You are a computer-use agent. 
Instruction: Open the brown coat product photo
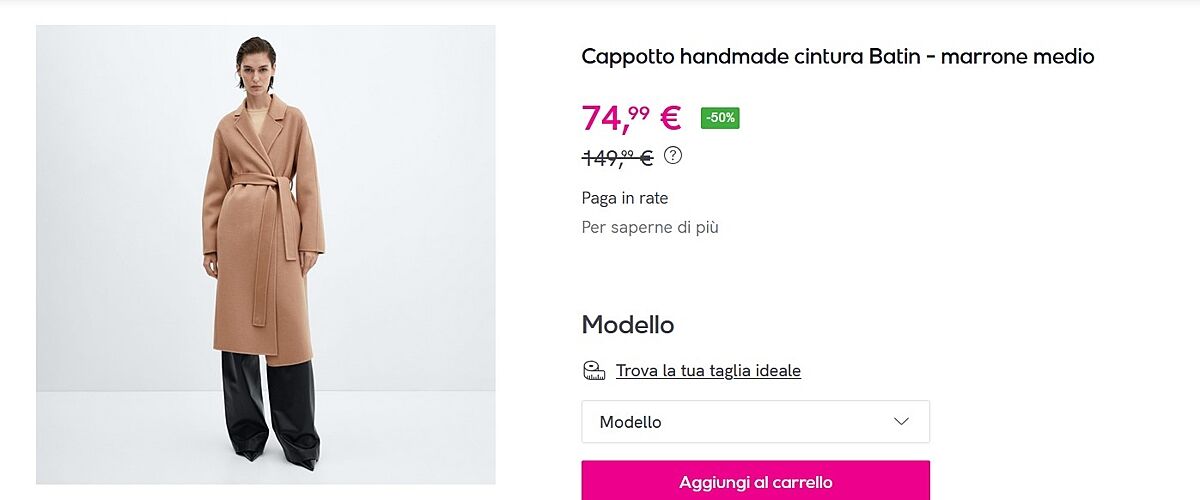tap(266, 255)
